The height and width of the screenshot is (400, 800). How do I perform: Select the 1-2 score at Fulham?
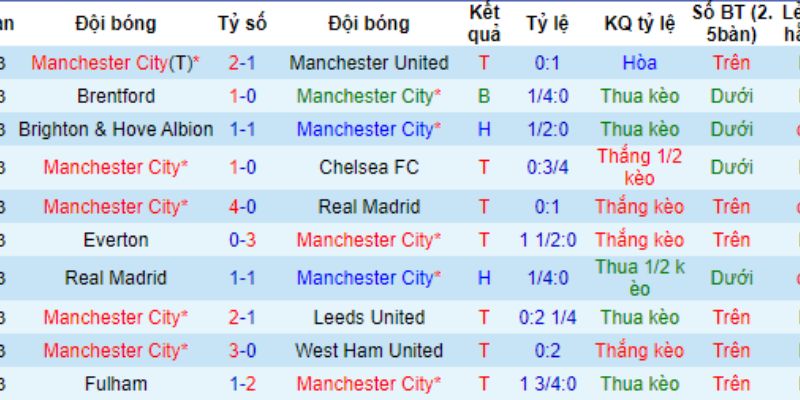click(242, 384)
